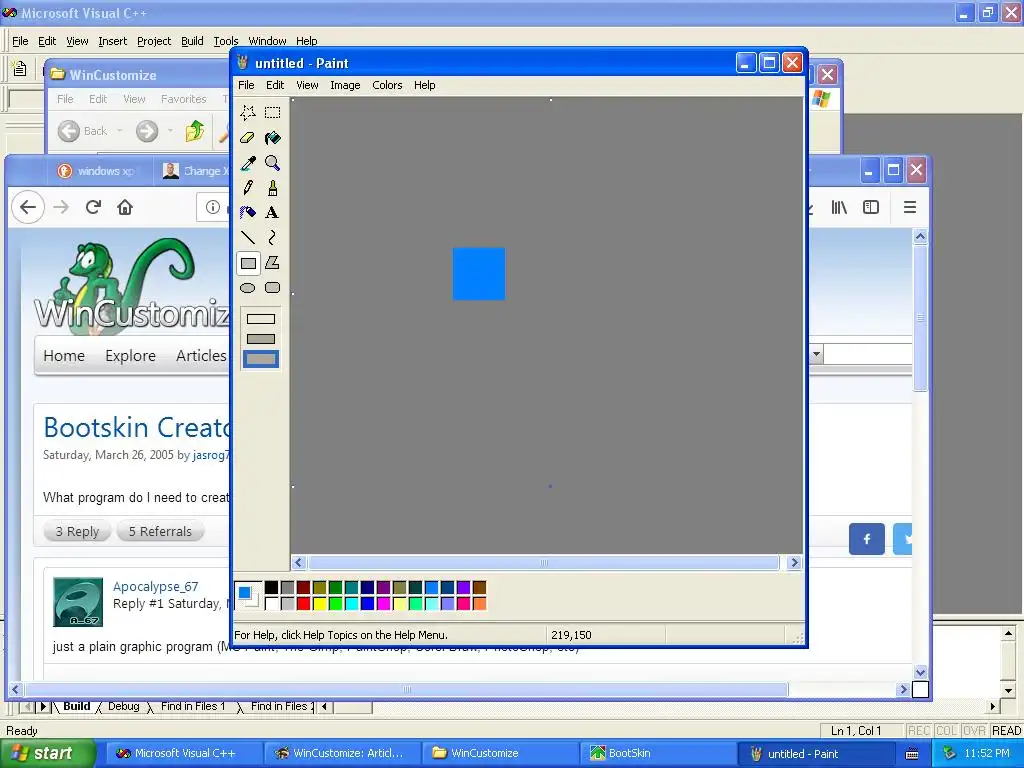The width and height of the screenshot is (1024, 768).
Task: Click the browser Back arrow button
Action: pos(27,207)
